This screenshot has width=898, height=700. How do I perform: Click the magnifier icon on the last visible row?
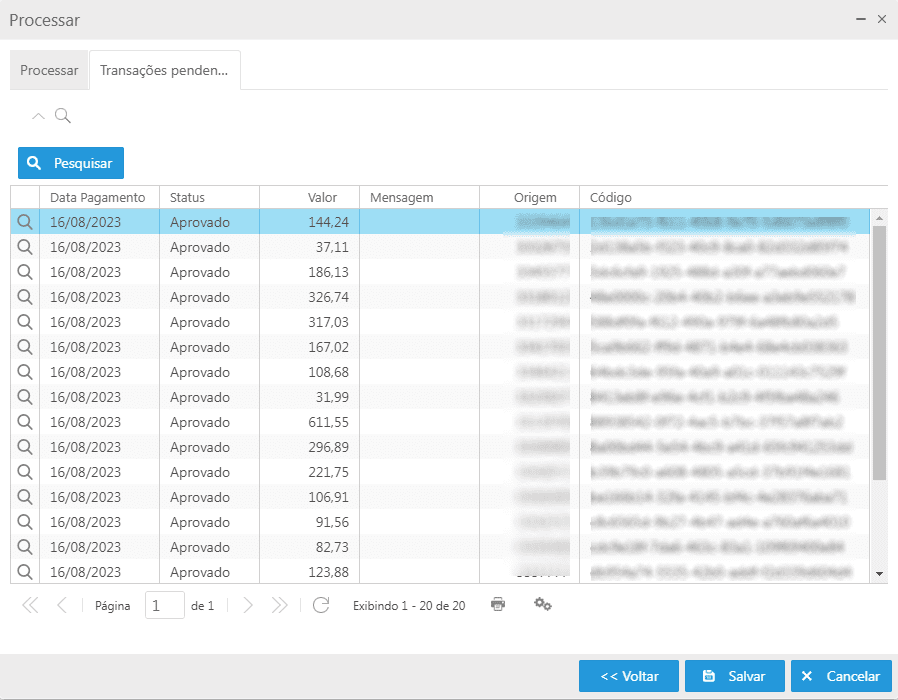(25, 572)
